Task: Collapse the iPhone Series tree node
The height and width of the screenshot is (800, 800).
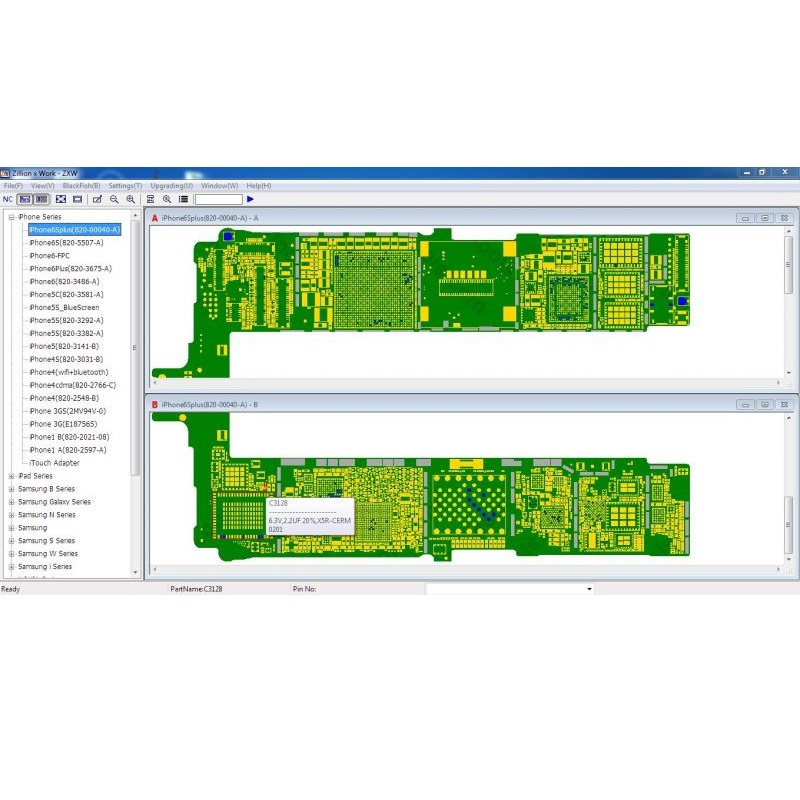Action: coord(11,217)
